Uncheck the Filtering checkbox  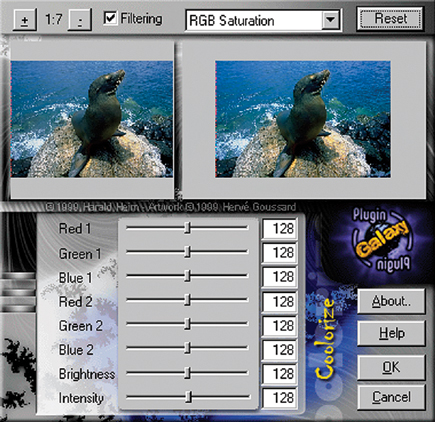[110, 18]
